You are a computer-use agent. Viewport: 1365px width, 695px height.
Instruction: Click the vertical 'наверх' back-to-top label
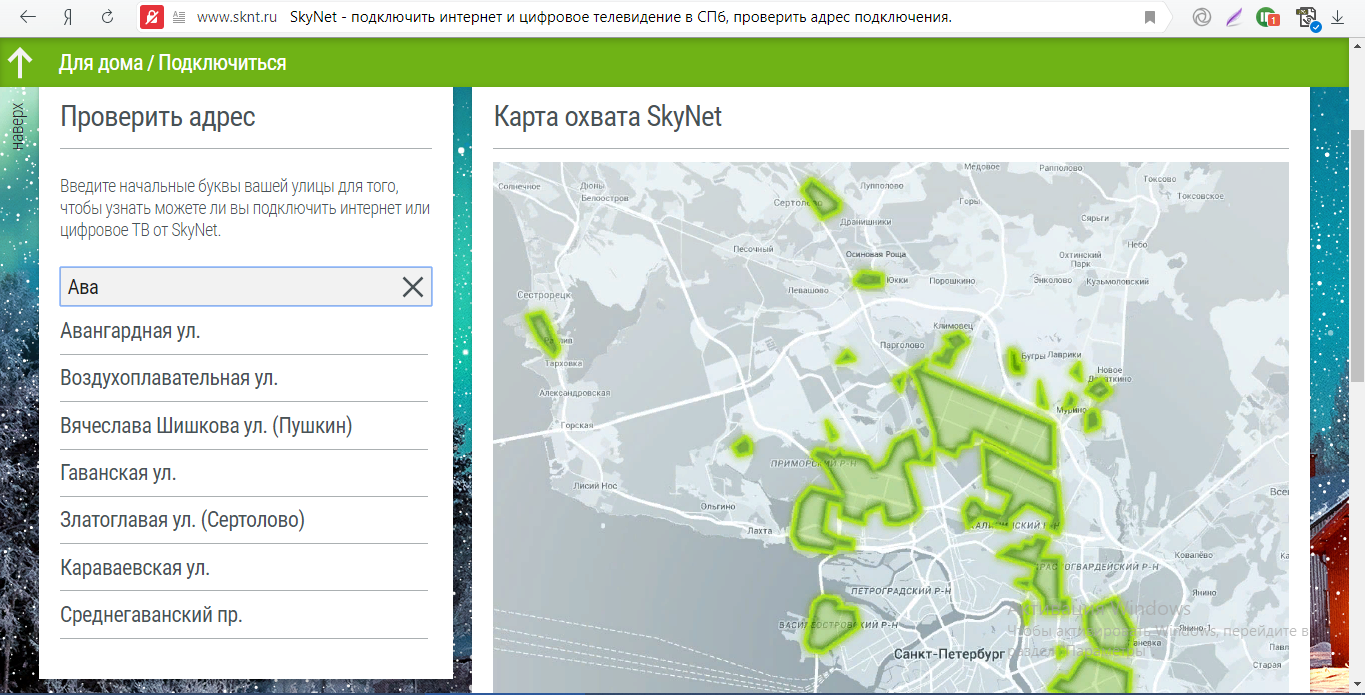(17, 125)
